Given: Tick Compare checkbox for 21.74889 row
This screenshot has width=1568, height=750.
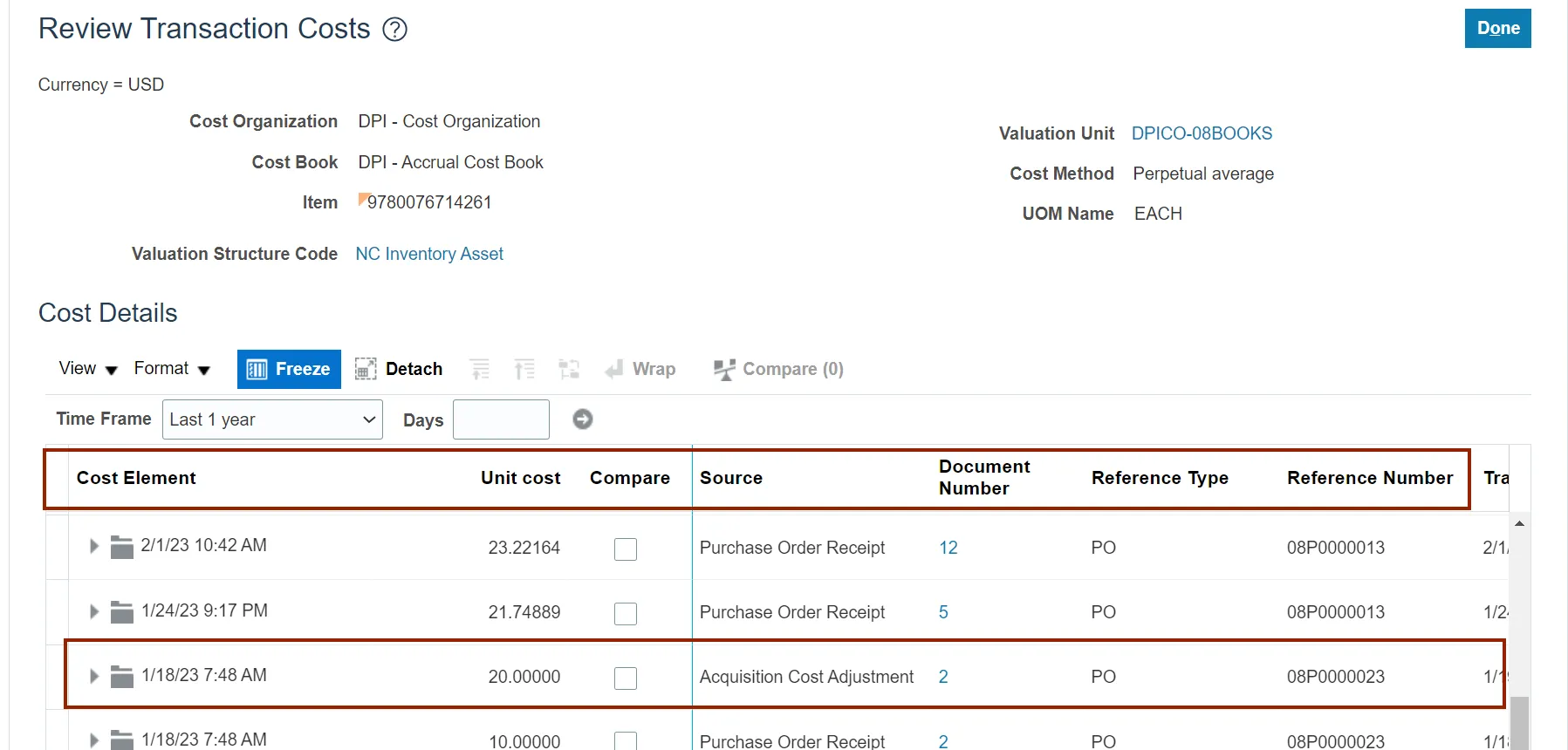Looking at the screenshot, I should (x=626, y=613).
